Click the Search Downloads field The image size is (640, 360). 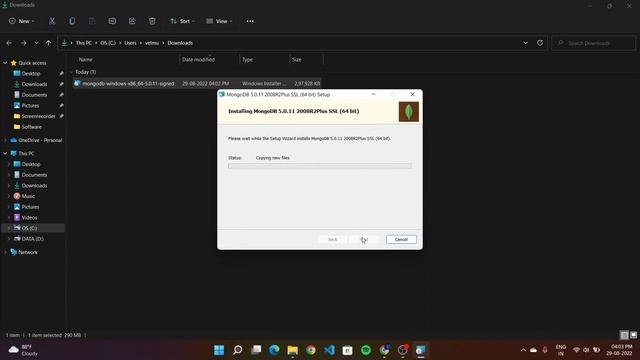[x=594, y=43]
